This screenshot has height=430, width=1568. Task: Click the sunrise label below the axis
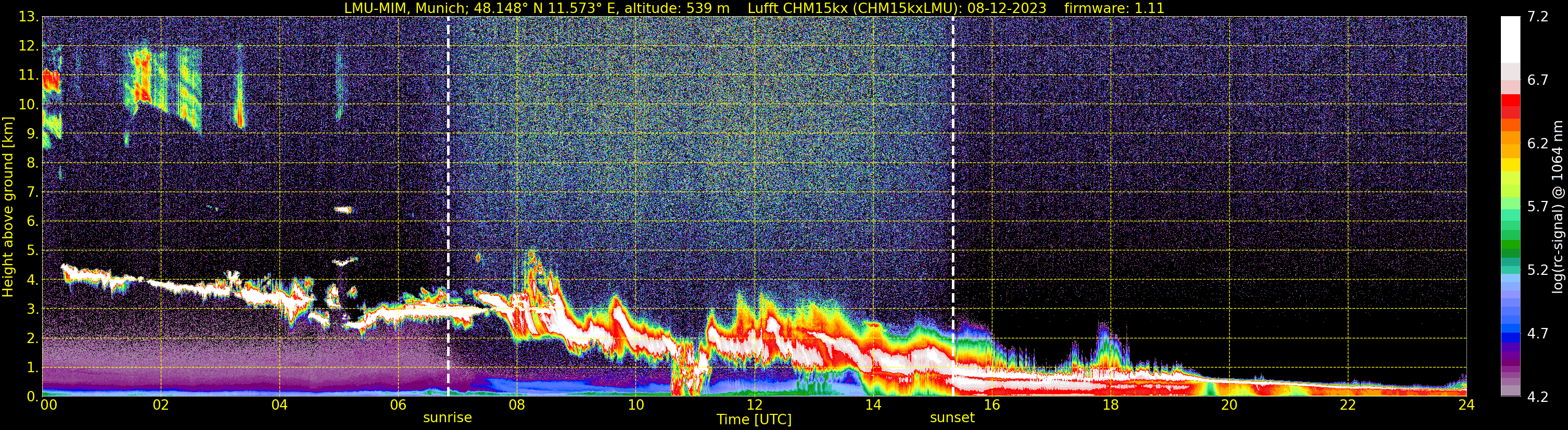coord(448,418)
